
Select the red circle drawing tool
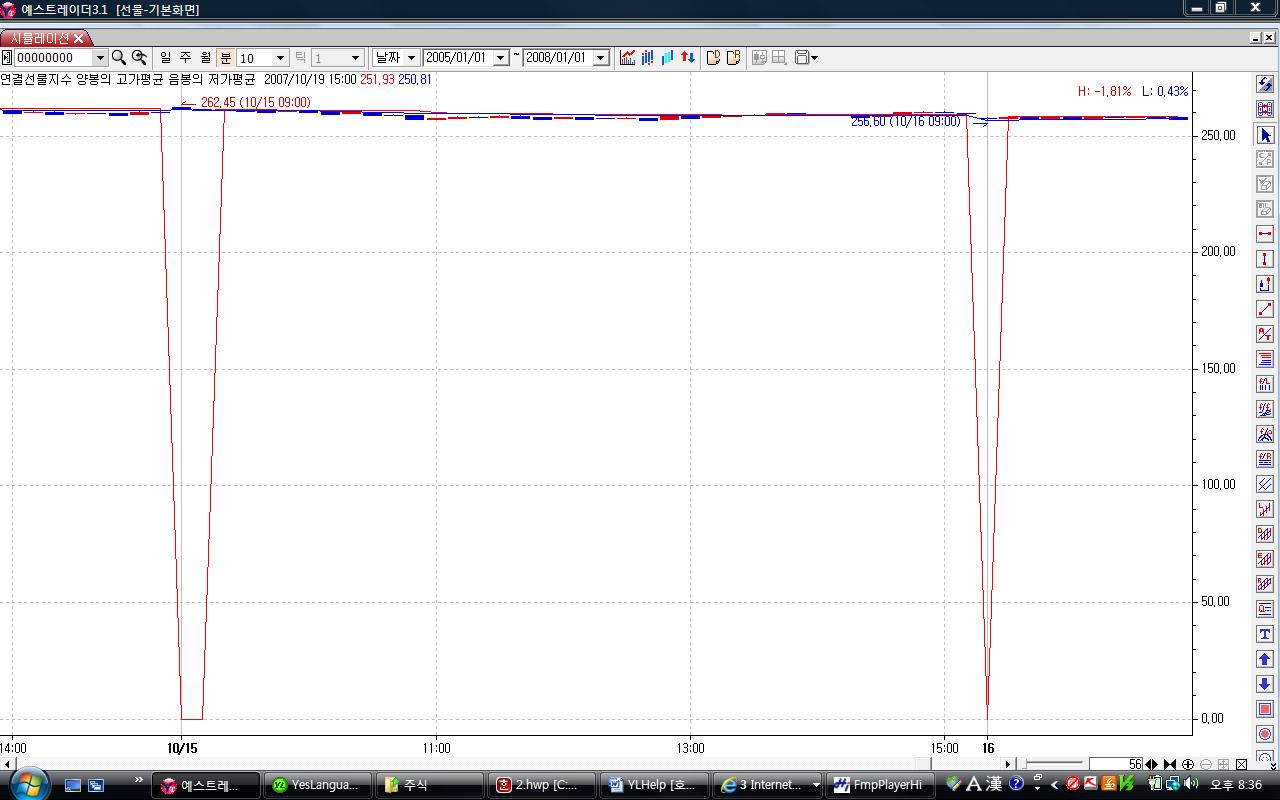click(x=1265, y=734)
